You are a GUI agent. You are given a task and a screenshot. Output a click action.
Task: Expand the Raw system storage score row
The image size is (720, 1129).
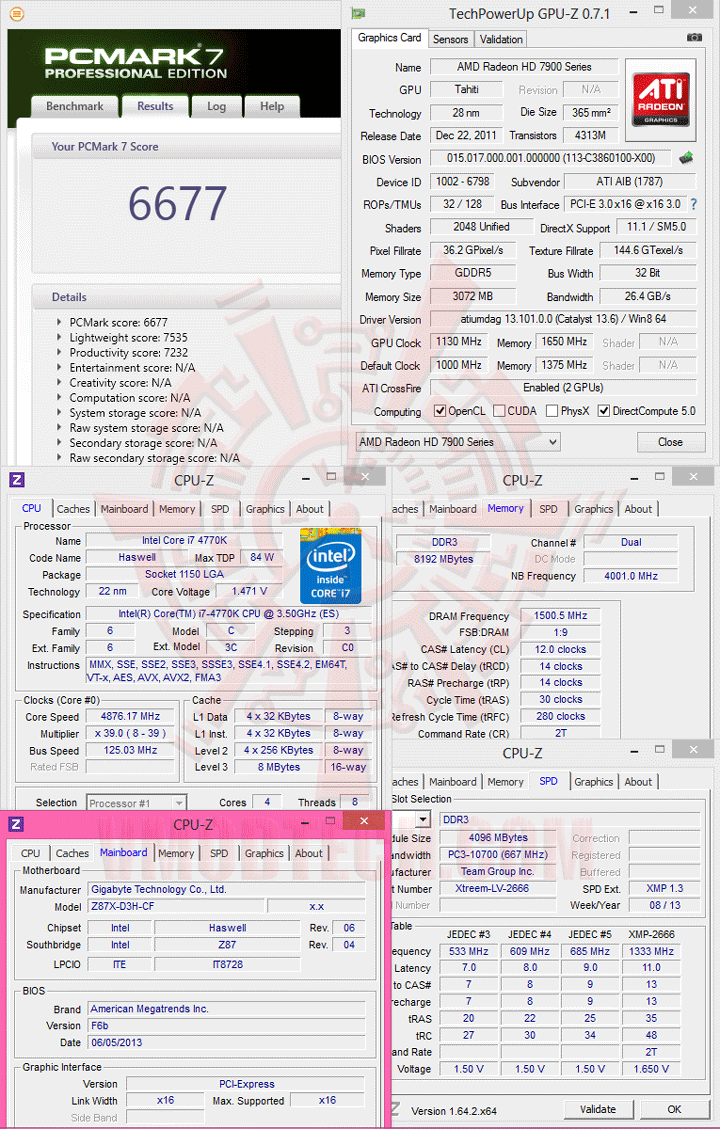59,428
